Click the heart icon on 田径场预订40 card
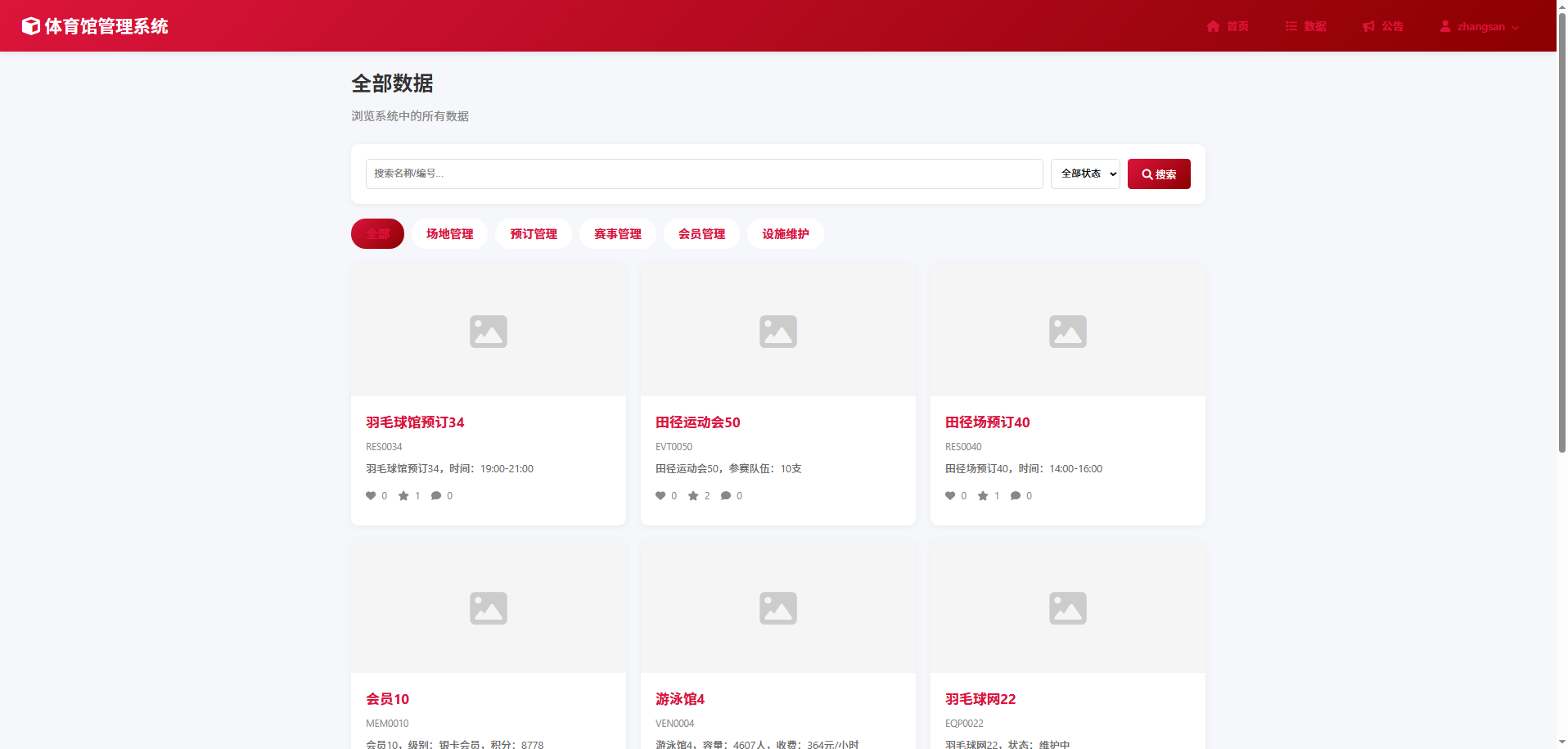Image resolution: width=1568 pixels, height=749 pixels. 950,496
